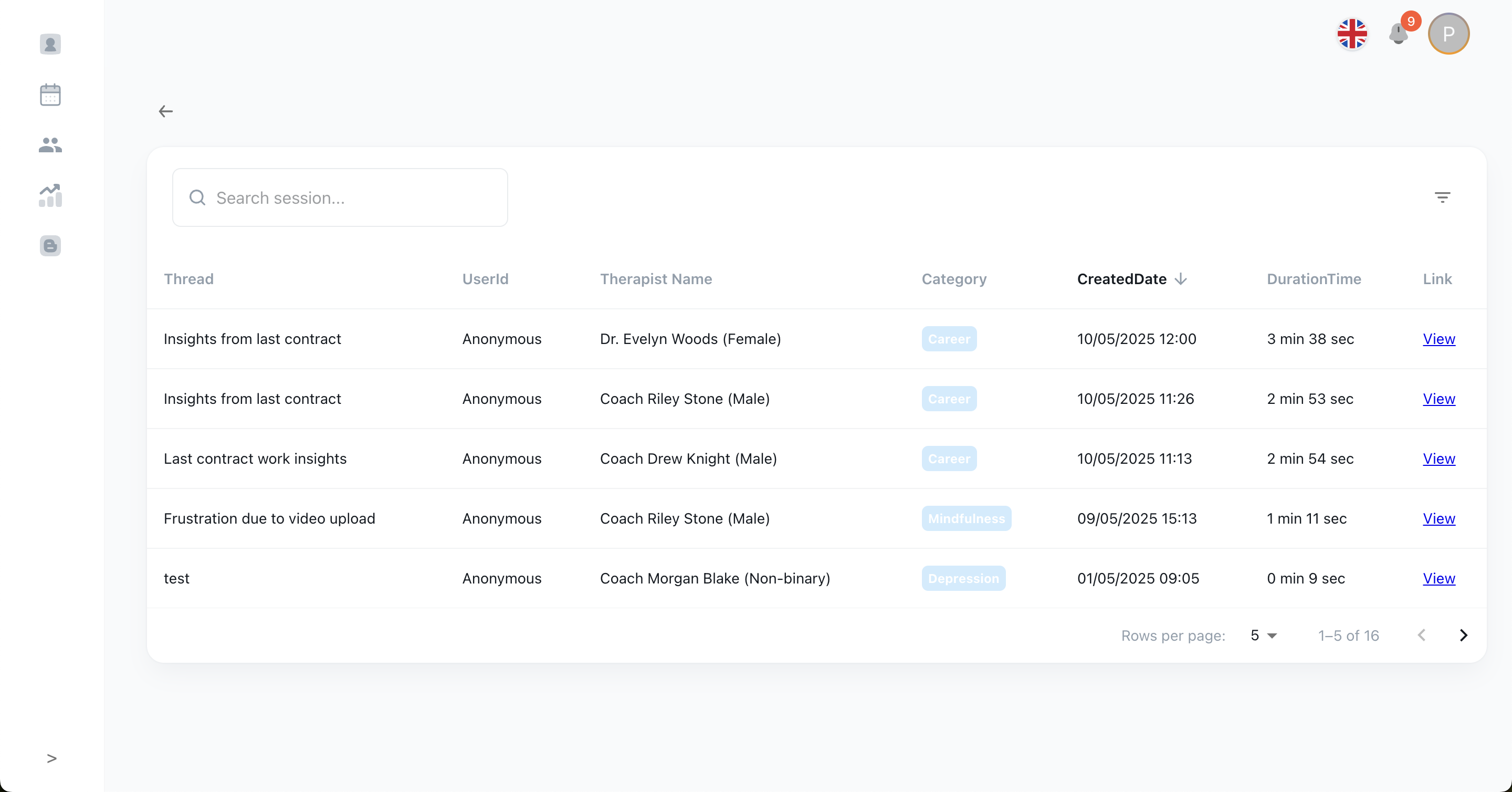View the Dr. Evelyn Woods session
Viewport: 1512px width, 792px height.
pos(1438,339)
